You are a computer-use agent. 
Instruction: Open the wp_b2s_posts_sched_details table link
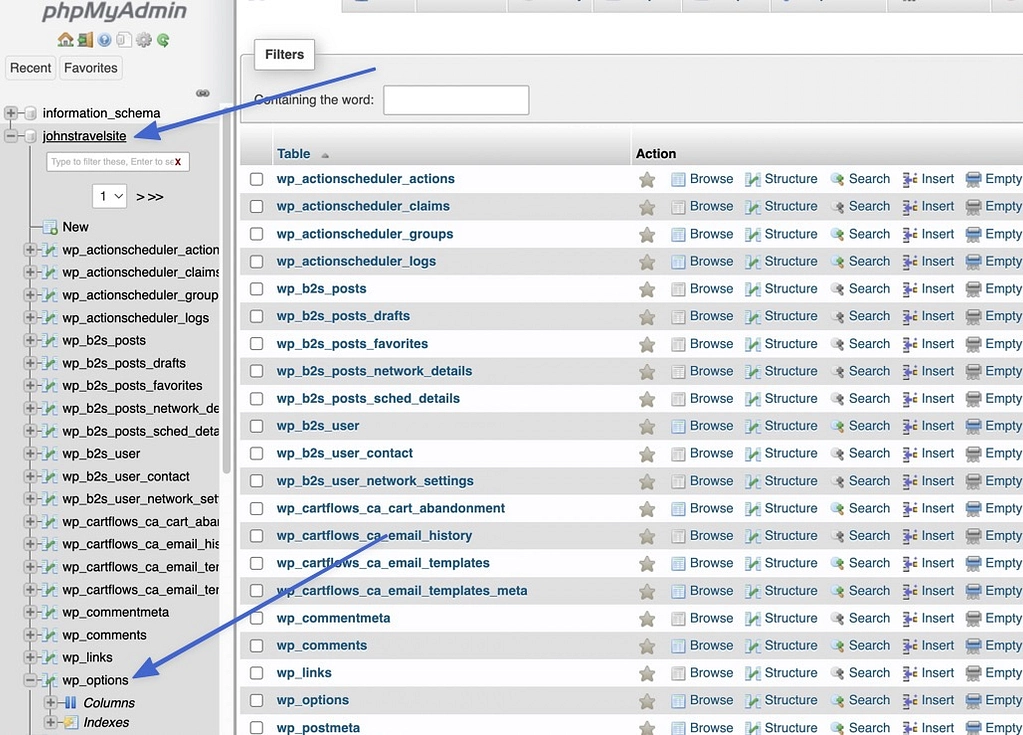pos(368,398)
